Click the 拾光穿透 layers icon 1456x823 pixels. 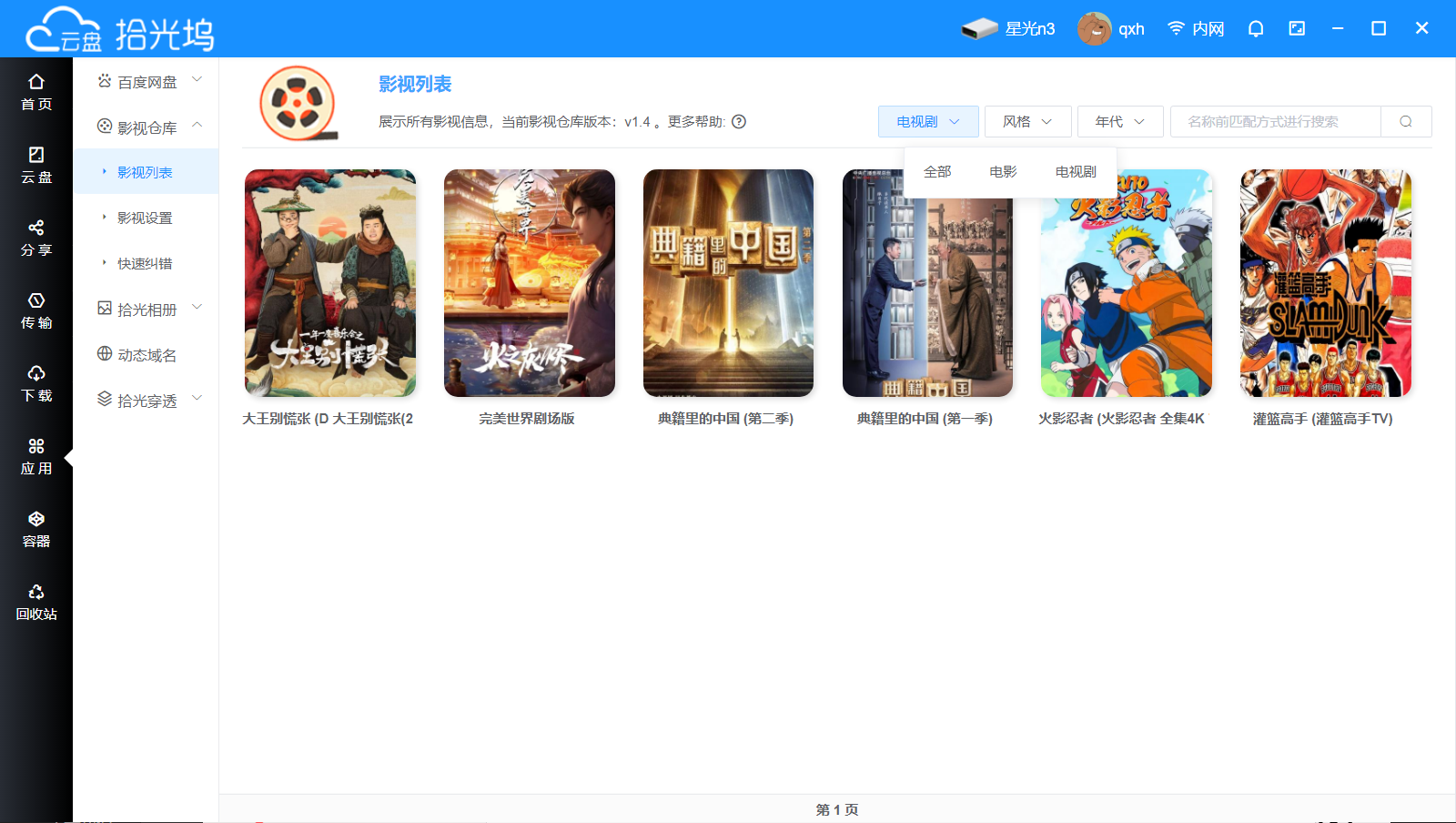[105, 399]
